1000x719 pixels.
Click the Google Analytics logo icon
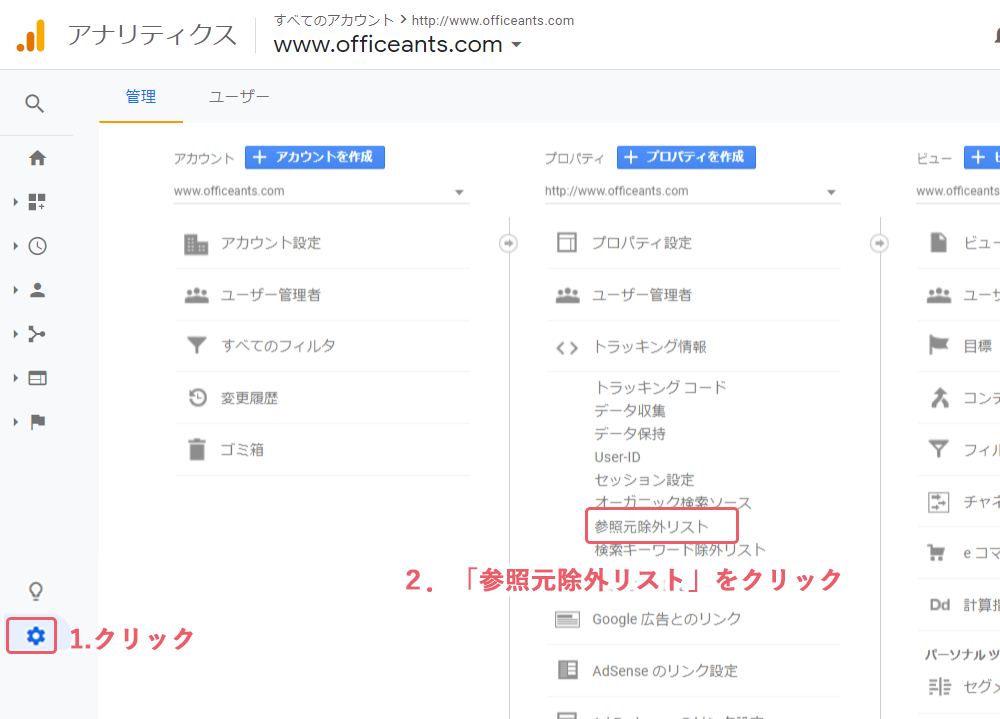click(x=31, y=35)
